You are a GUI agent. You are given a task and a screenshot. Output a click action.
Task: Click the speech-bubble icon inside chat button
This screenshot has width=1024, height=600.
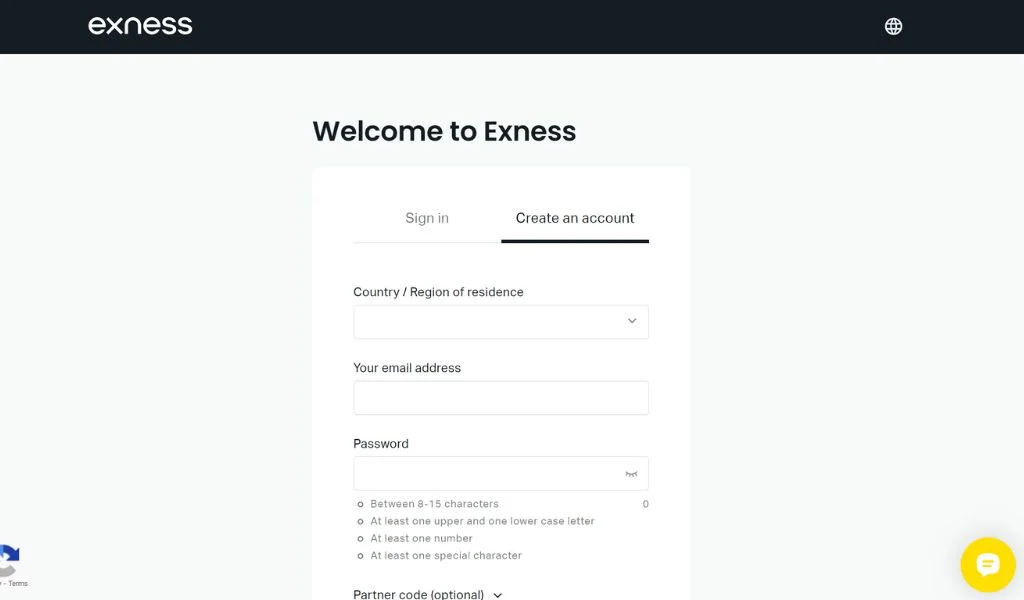point(987,564)
